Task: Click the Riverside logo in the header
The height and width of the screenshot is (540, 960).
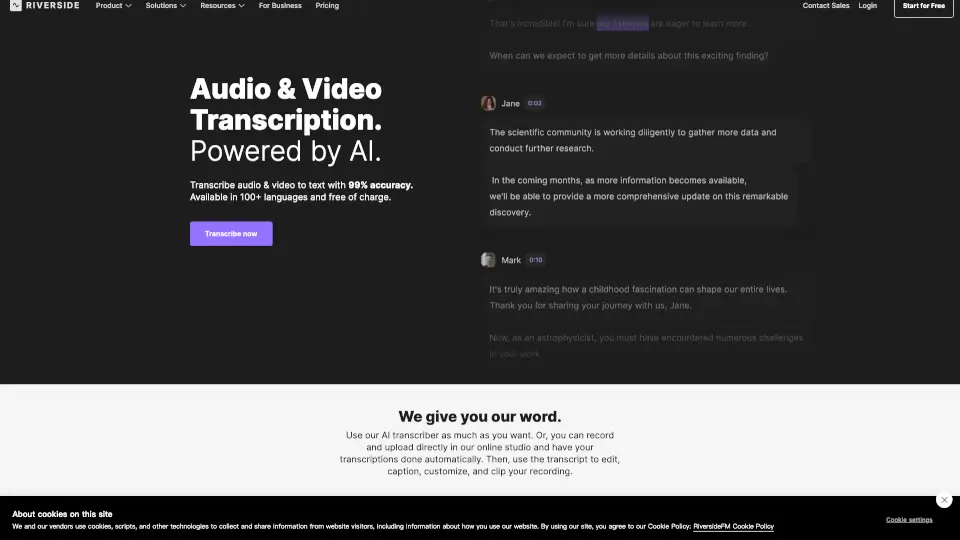Action: point(45,6)
